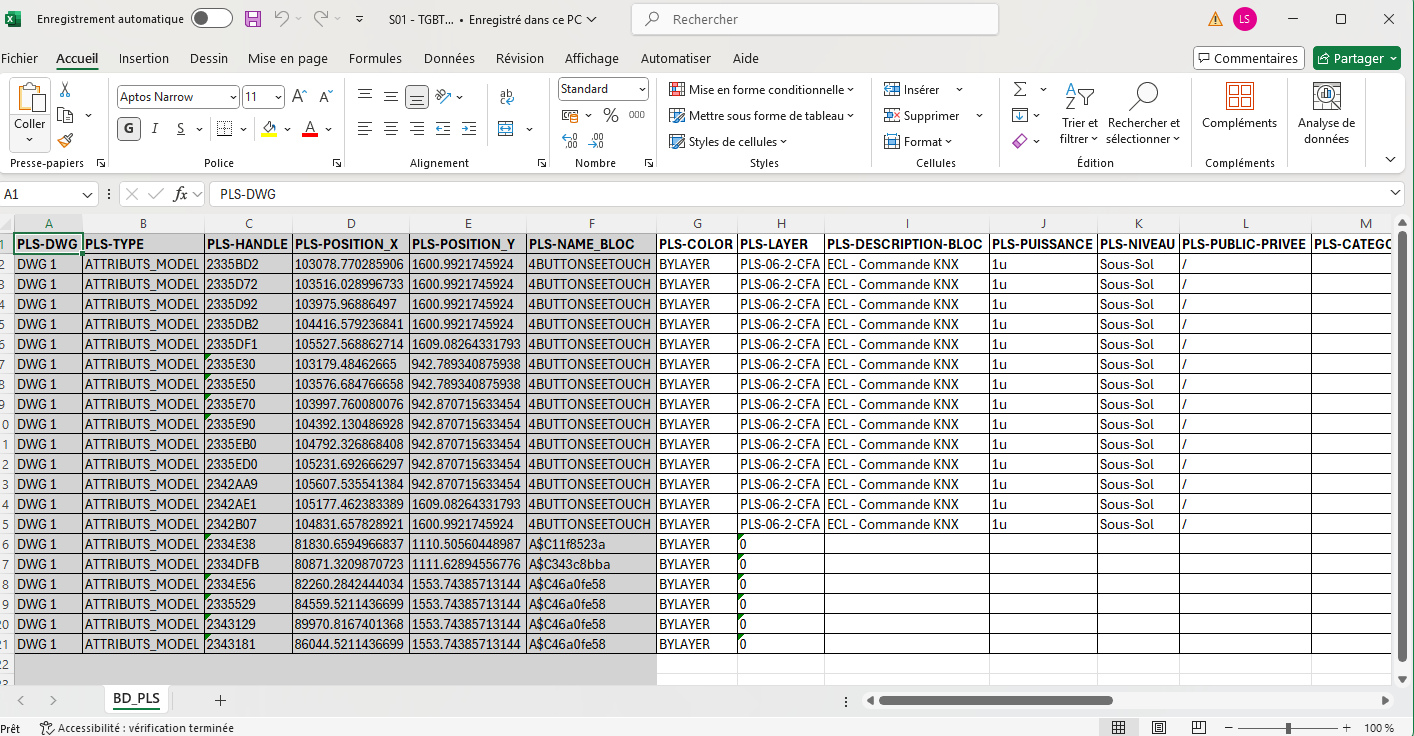
Task: Open the Standard number format dropdown
Action: (x=602, y=89)
